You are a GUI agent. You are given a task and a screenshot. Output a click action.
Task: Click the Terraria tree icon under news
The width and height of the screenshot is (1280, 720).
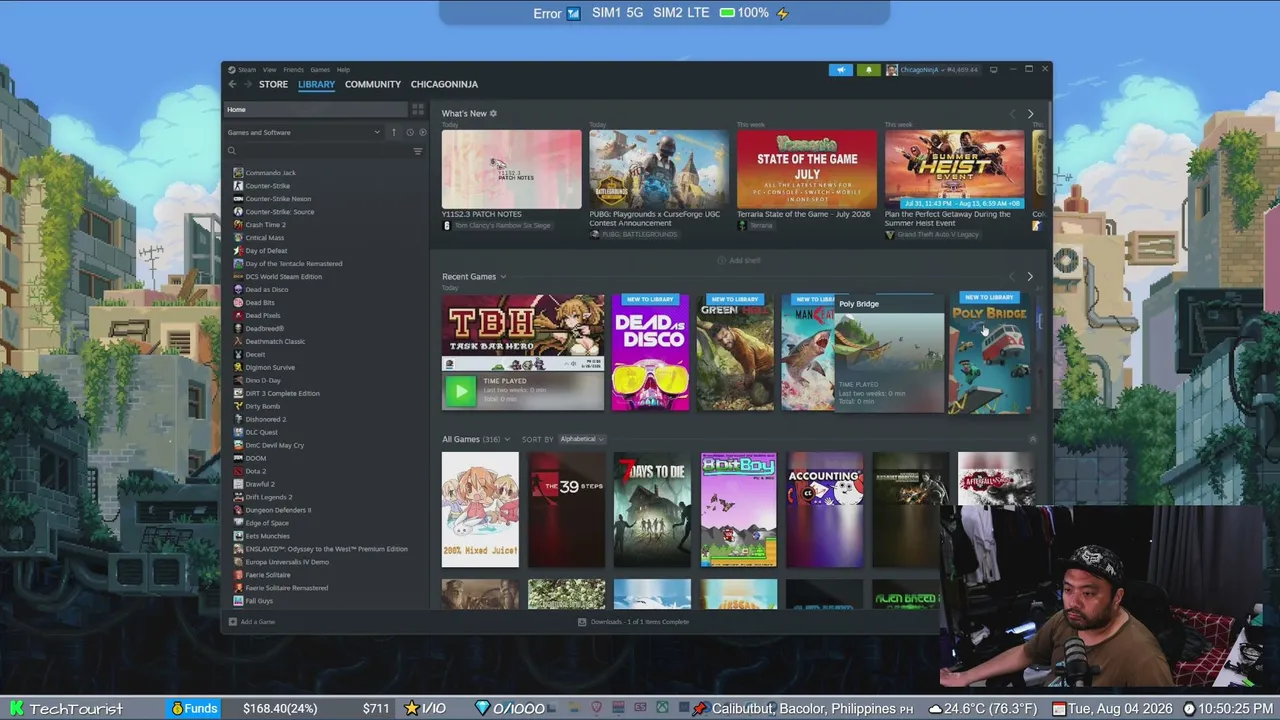click(742, 226)
